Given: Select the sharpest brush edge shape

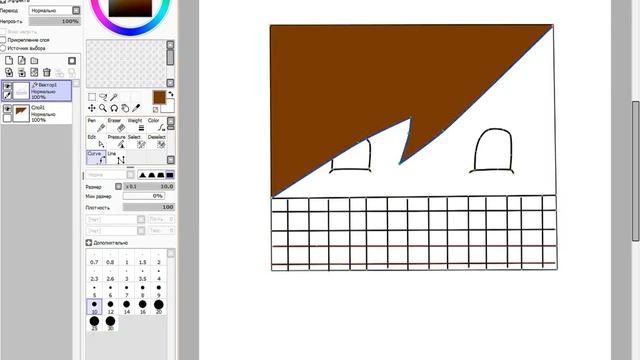Looking at the screenshot, I should [x=142, y=175].
